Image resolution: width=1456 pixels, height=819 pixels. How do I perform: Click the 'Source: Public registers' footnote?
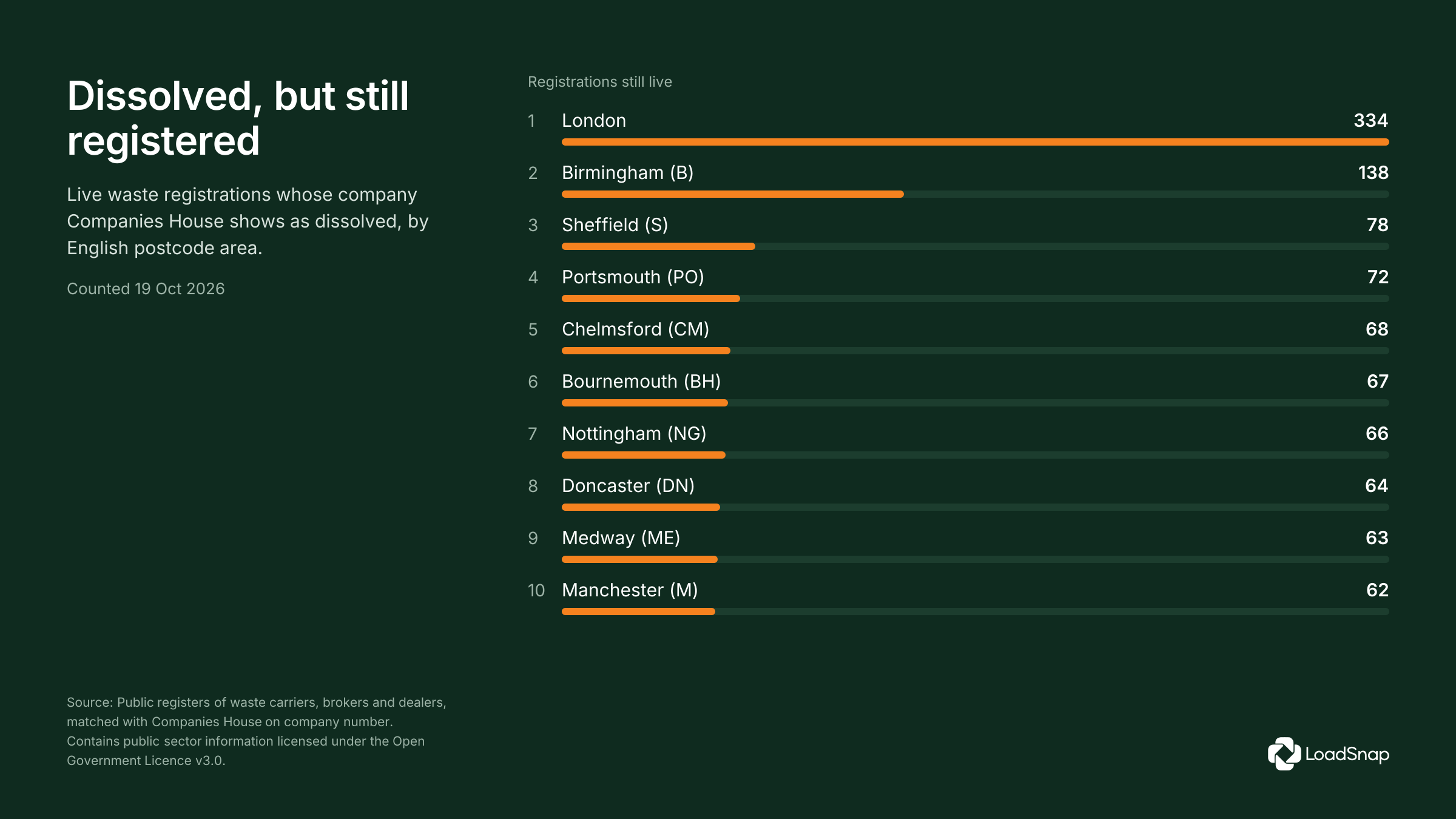pos(257,731)
